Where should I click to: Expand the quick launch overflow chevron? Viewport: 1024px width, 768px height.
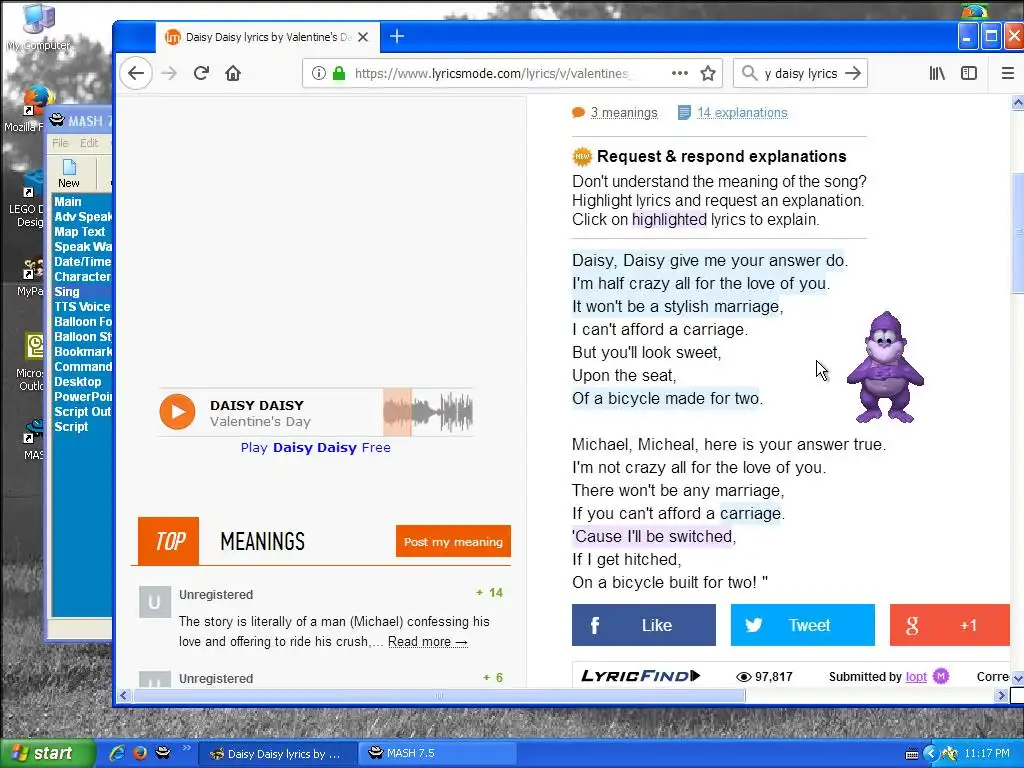pyautogui.click(x=186, y=748)
